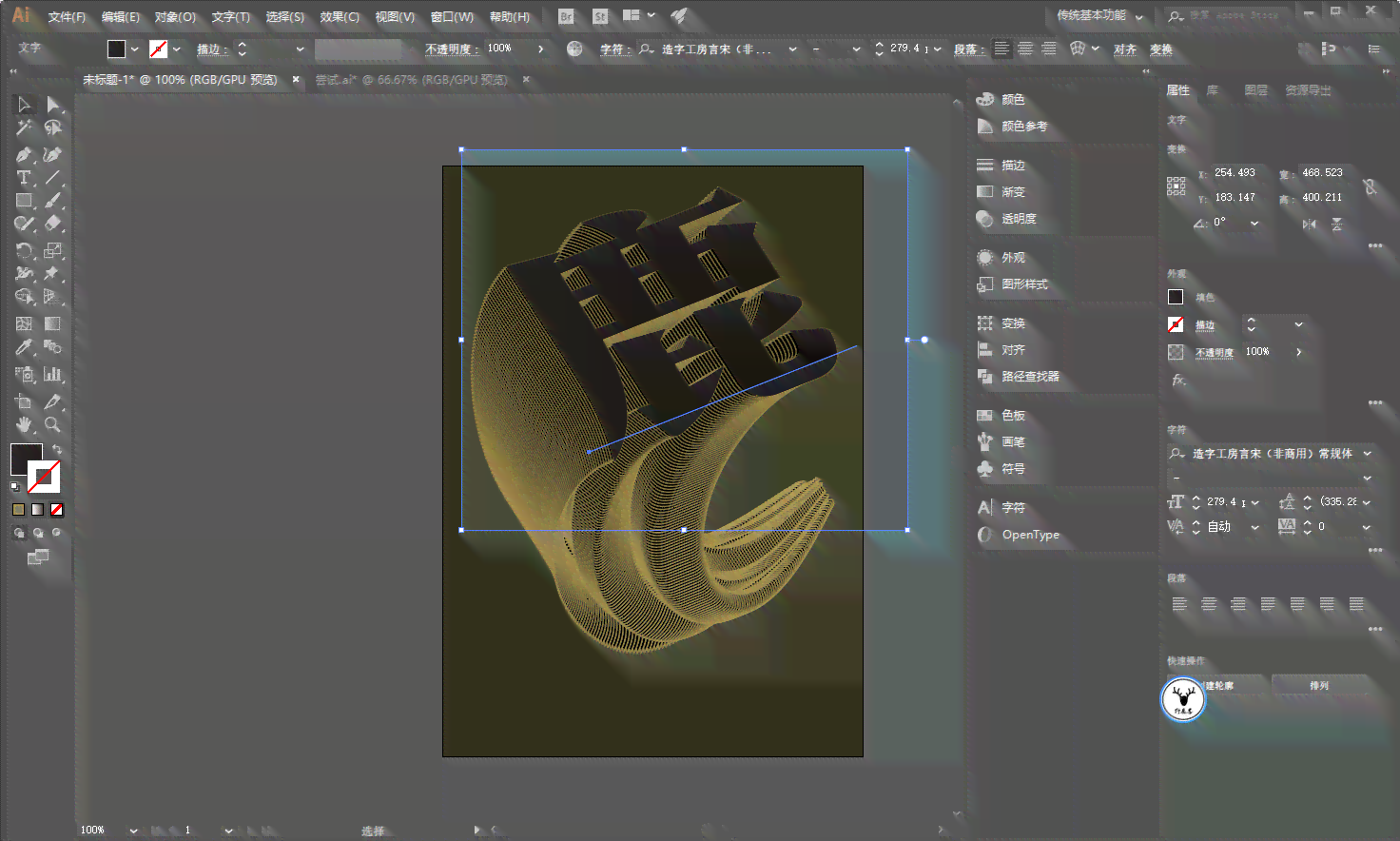
Task: Expand font family dropdown in Properties panel
Action: pyautogui.click(x=1368, y=454)
